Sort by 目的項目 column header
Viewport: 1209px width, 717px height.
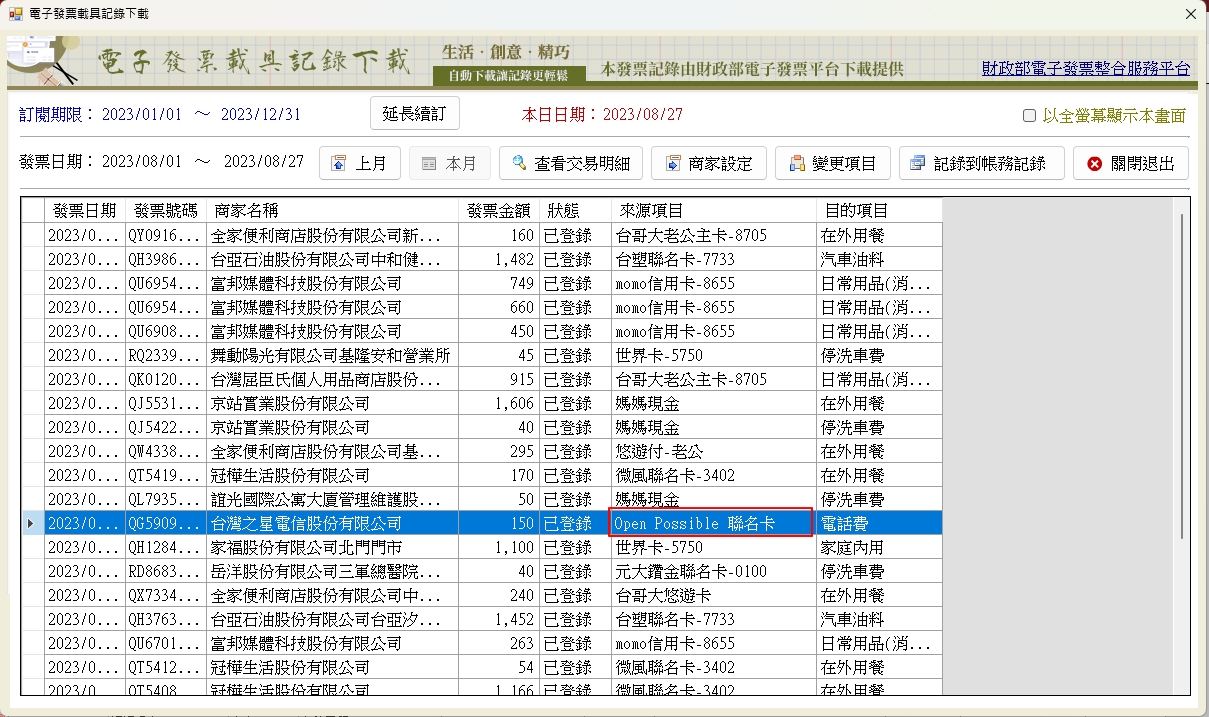point(879,211)
